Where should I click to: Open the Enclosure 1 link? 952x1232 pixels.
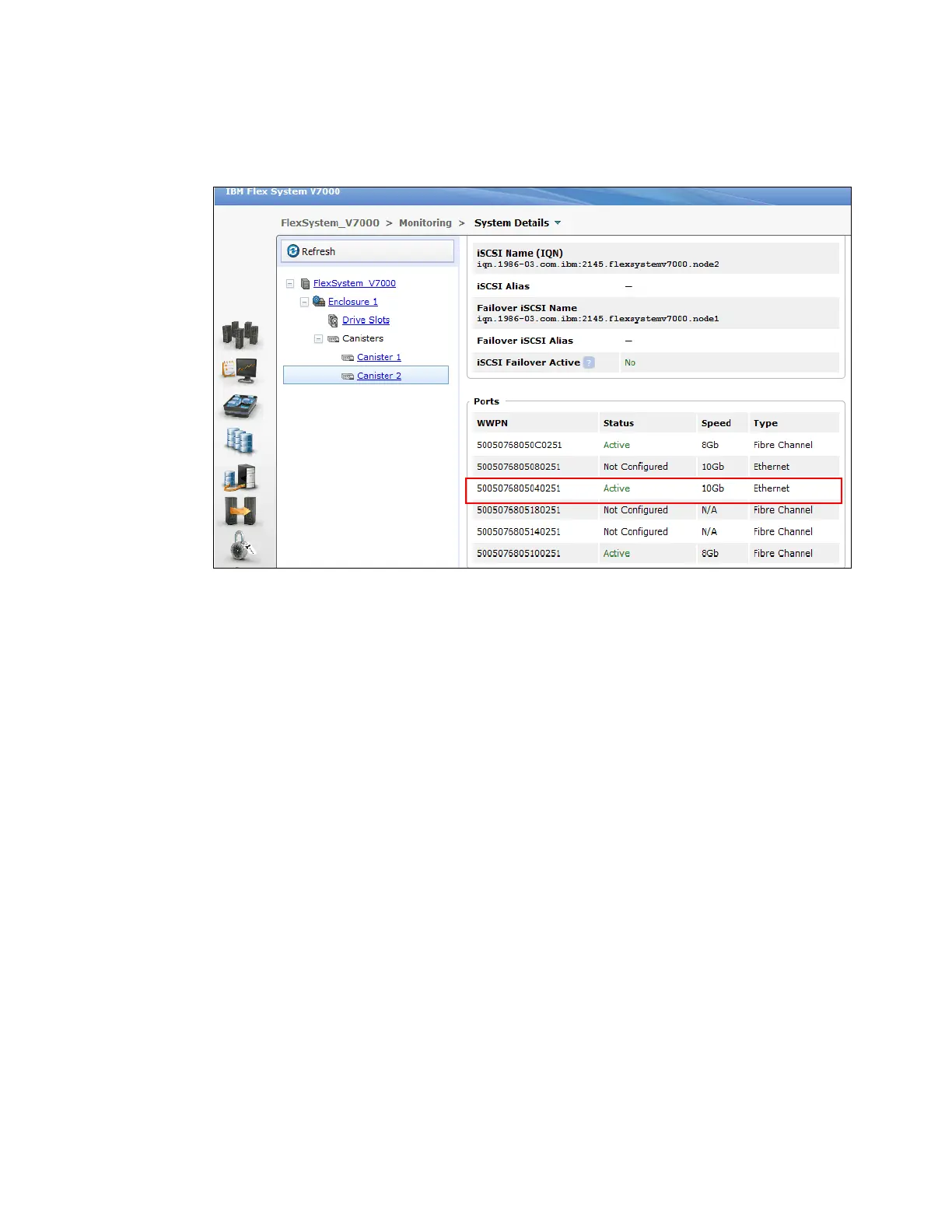tap(353, 302)
